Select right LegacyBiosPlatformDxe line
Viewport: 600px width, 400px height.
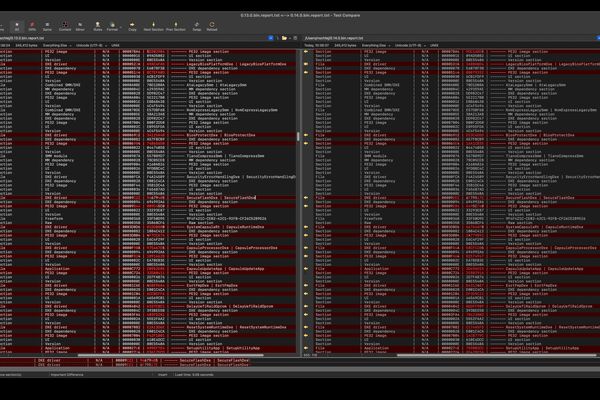tap(457, 64)
